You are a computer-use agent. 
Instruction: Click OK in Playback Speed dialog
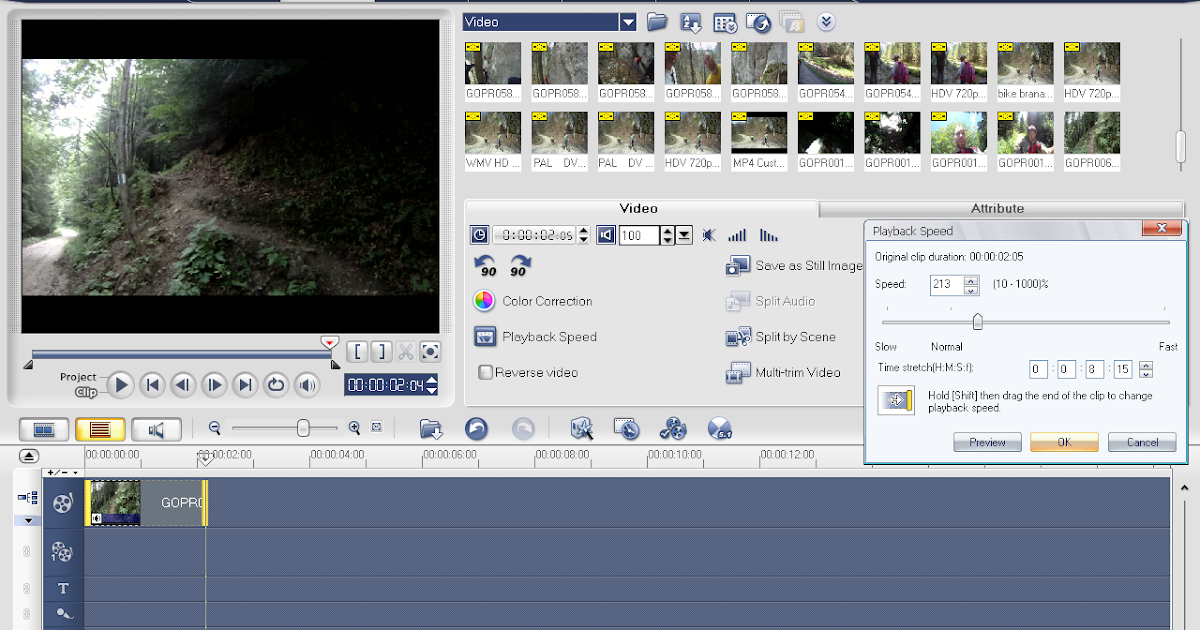[1063, 442]
